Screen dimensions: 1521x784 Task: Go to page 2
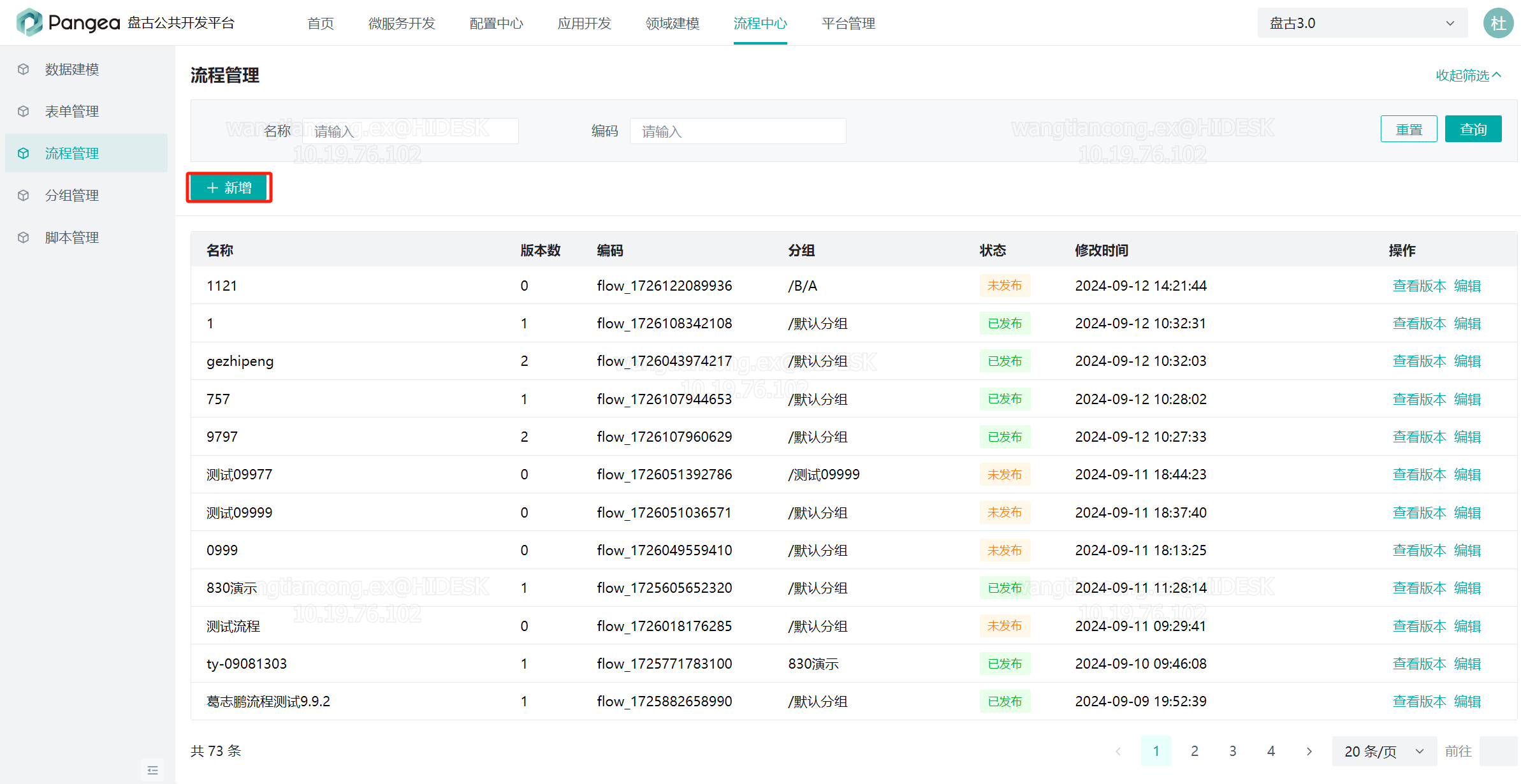click(x=1195, y=751)
